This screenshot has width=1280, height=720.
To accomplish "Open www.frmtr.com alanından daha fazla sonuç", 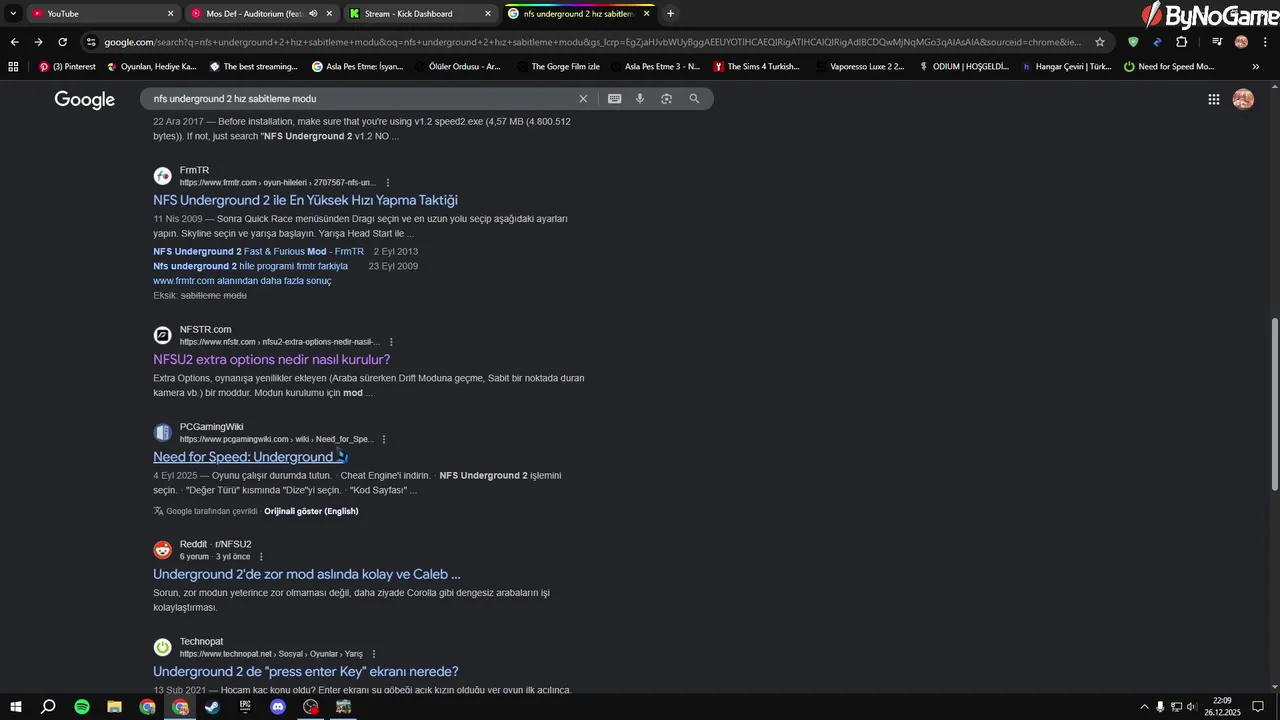I will coord(242,281).
